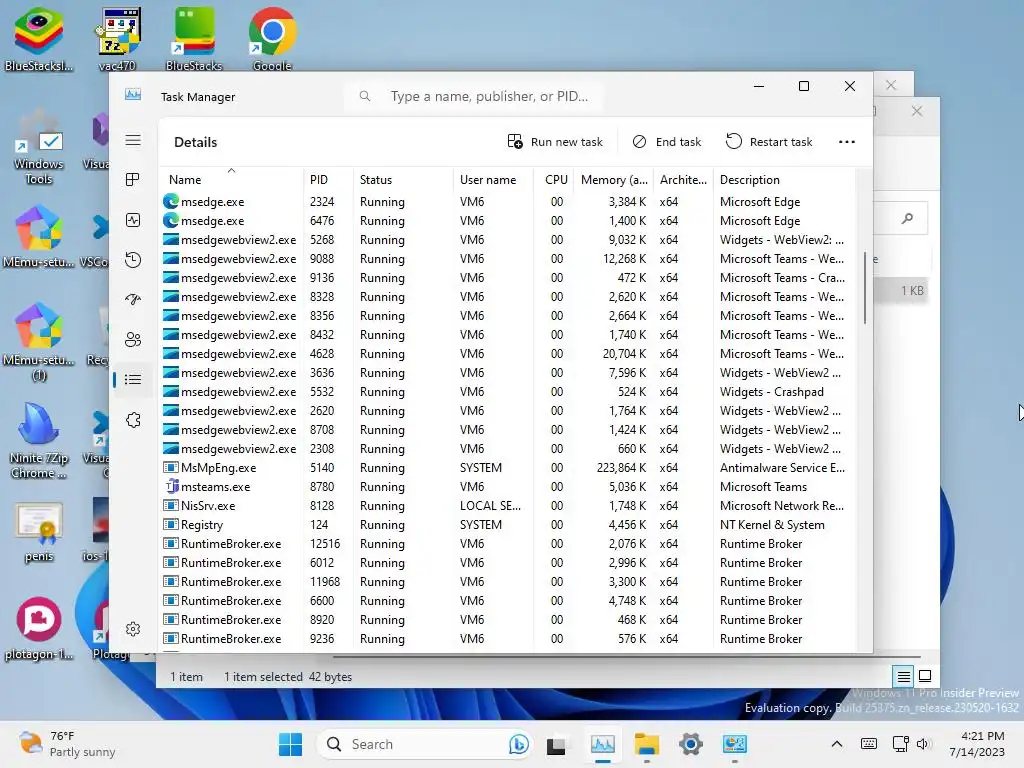Open Bing chat icon in taskbar search
Viewport: 1024px width, 768px height.
tap(519, 744)
